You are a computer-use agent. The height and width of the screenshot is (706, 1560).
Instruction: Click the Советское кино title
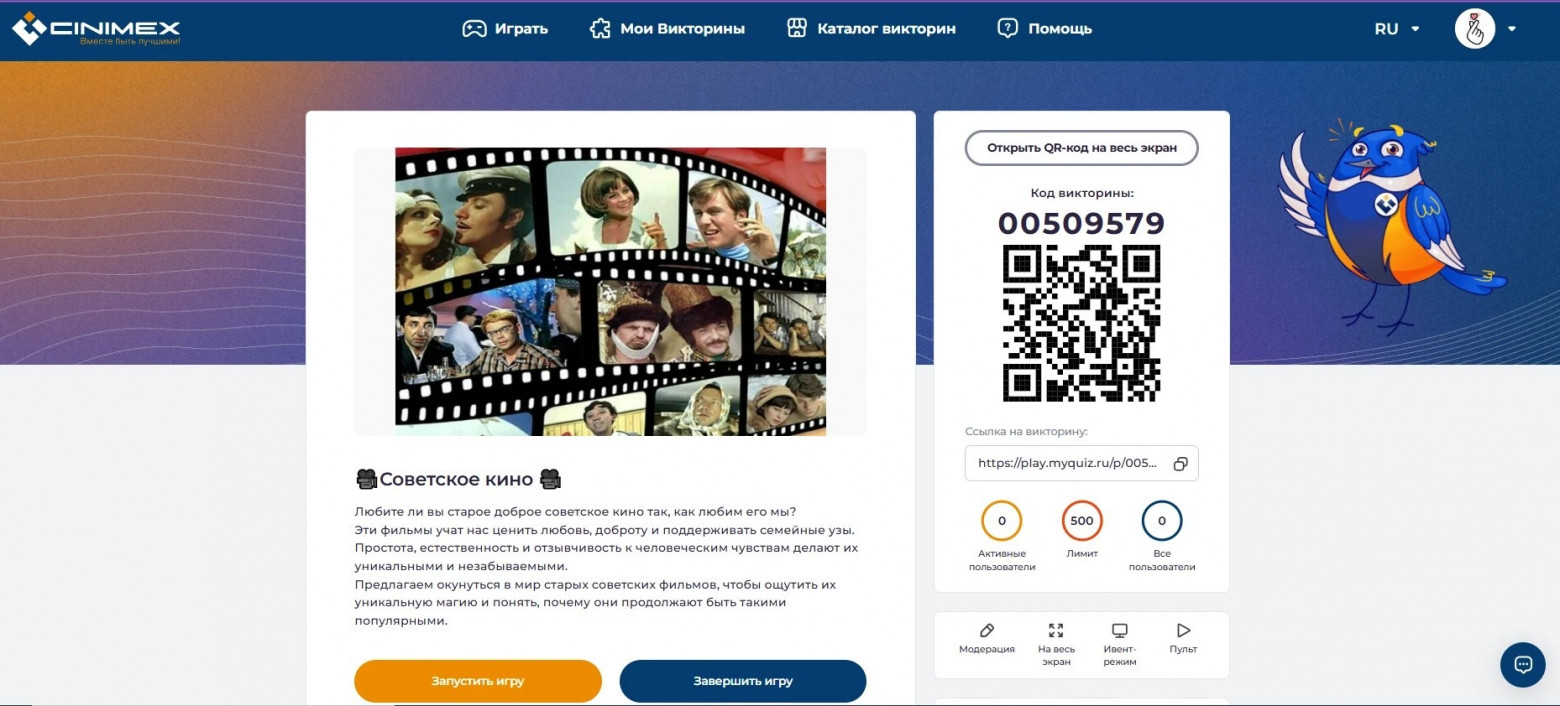(458, 479)
